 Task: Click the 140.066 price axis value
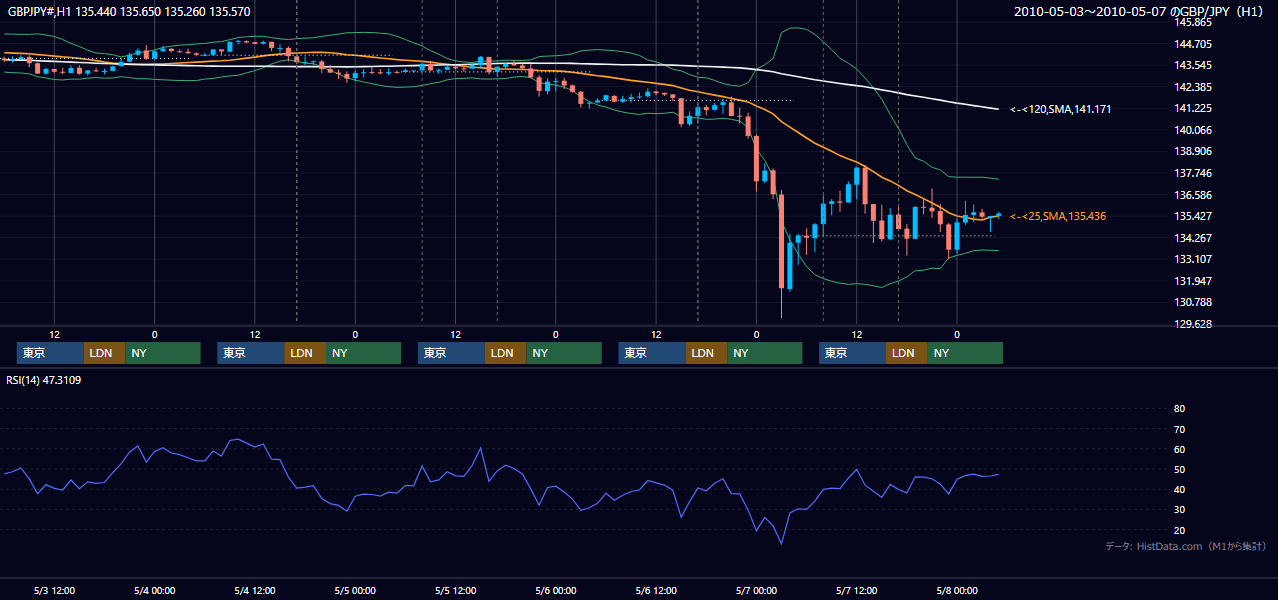point(1192,130)
